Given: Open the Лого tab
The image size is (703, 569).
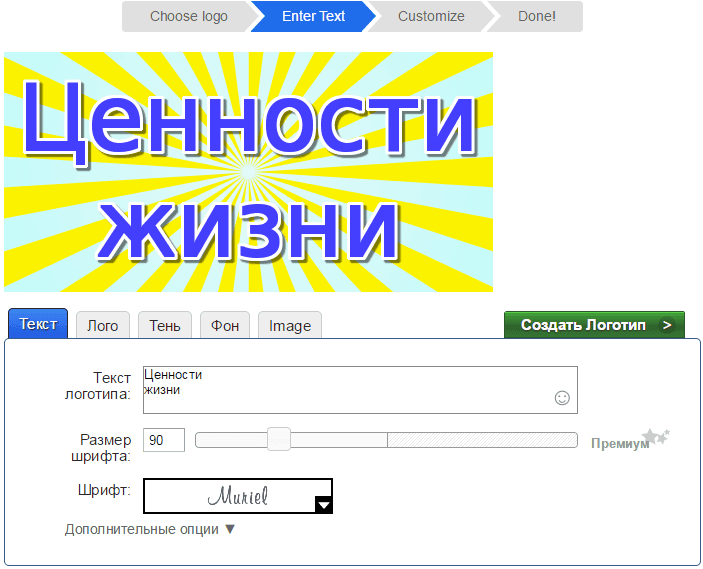Looking at the screenshot, I should (x=103, y=325).
